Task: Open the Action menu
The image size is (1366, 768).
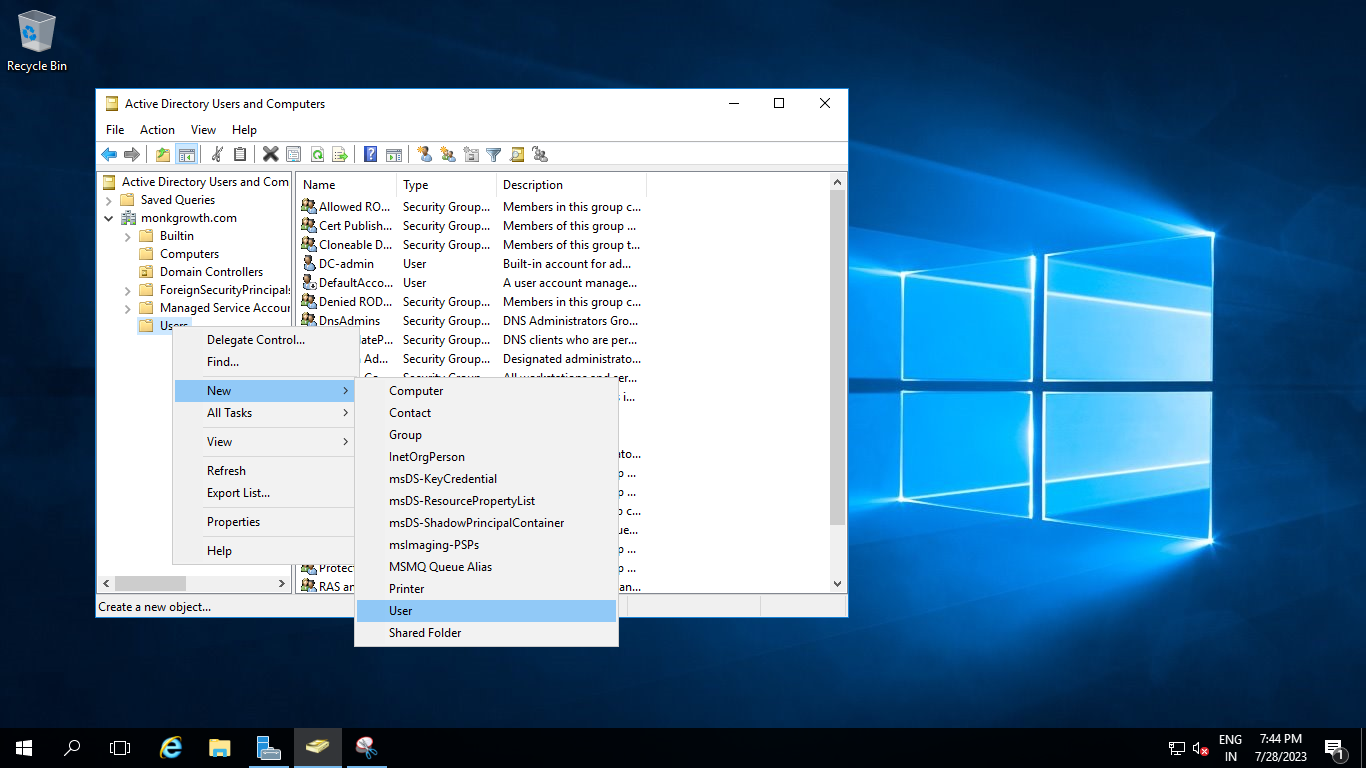Action: click(157, 130)
